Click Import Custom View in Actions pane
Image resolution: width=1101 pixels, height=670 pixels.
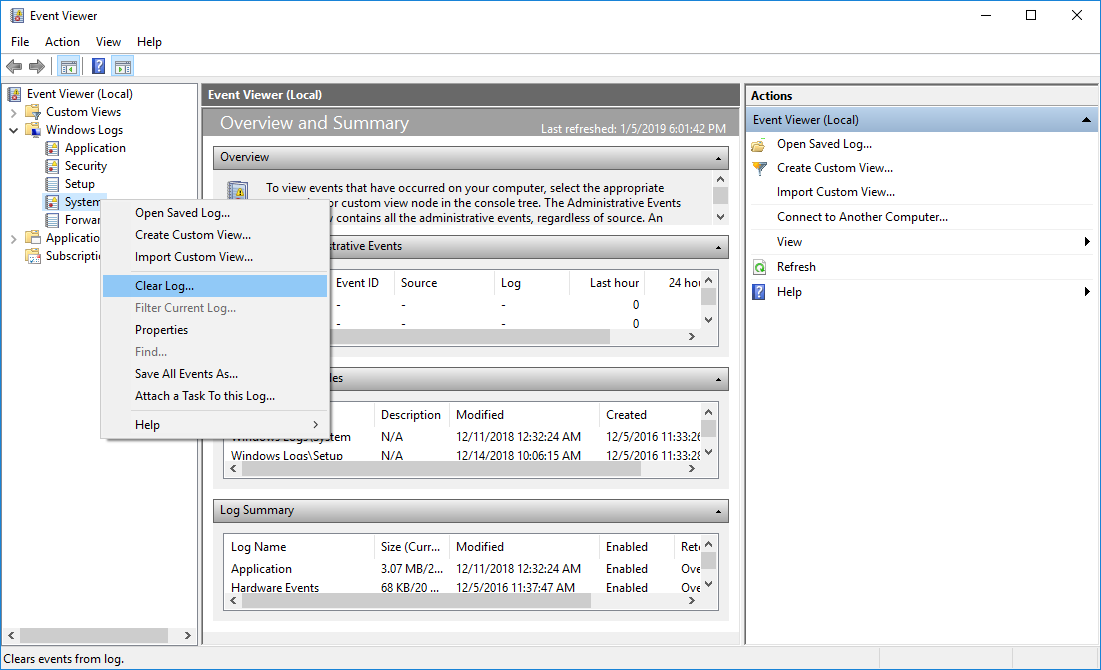pyautogui.click(x=836, y=191)
